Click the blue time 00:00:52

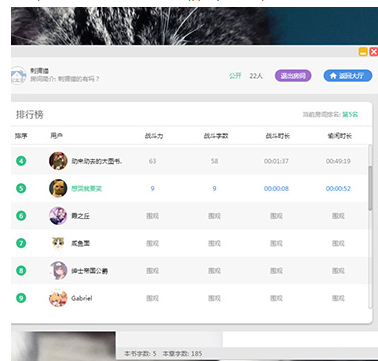(338, 189)
